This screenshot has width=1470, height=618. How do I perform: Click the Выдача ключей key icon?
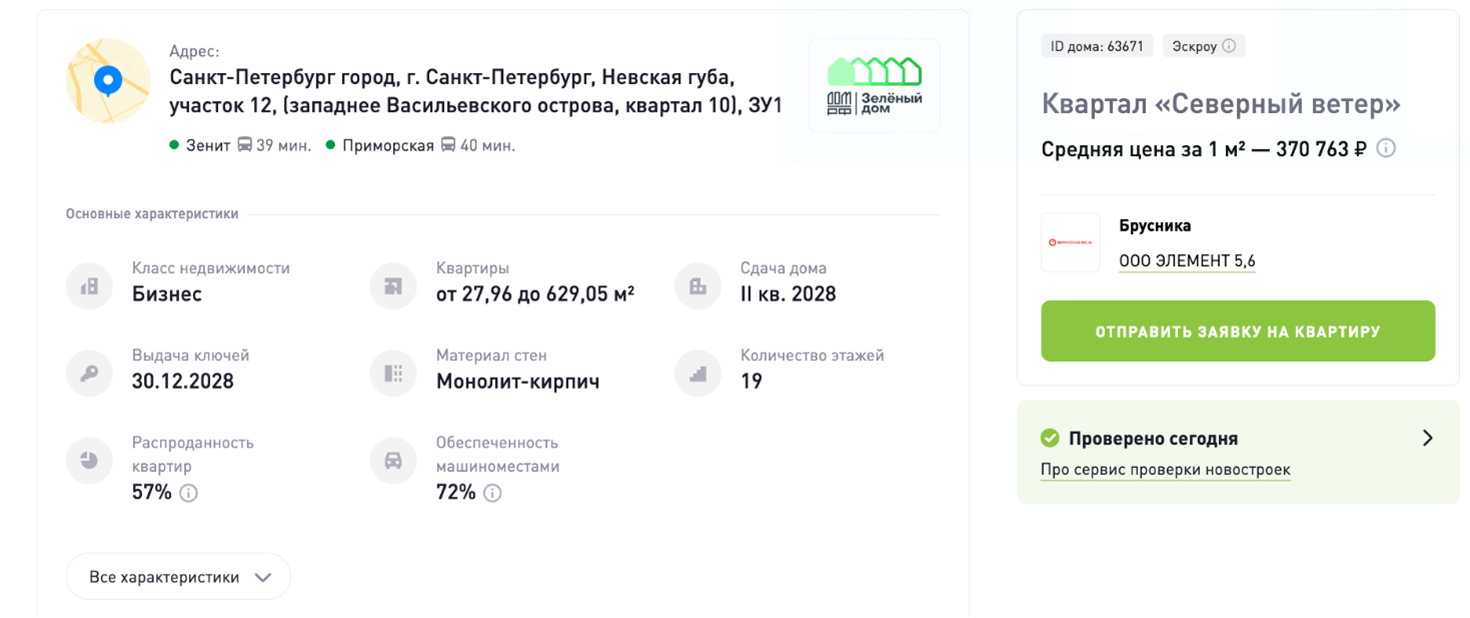tap(88, 373)
